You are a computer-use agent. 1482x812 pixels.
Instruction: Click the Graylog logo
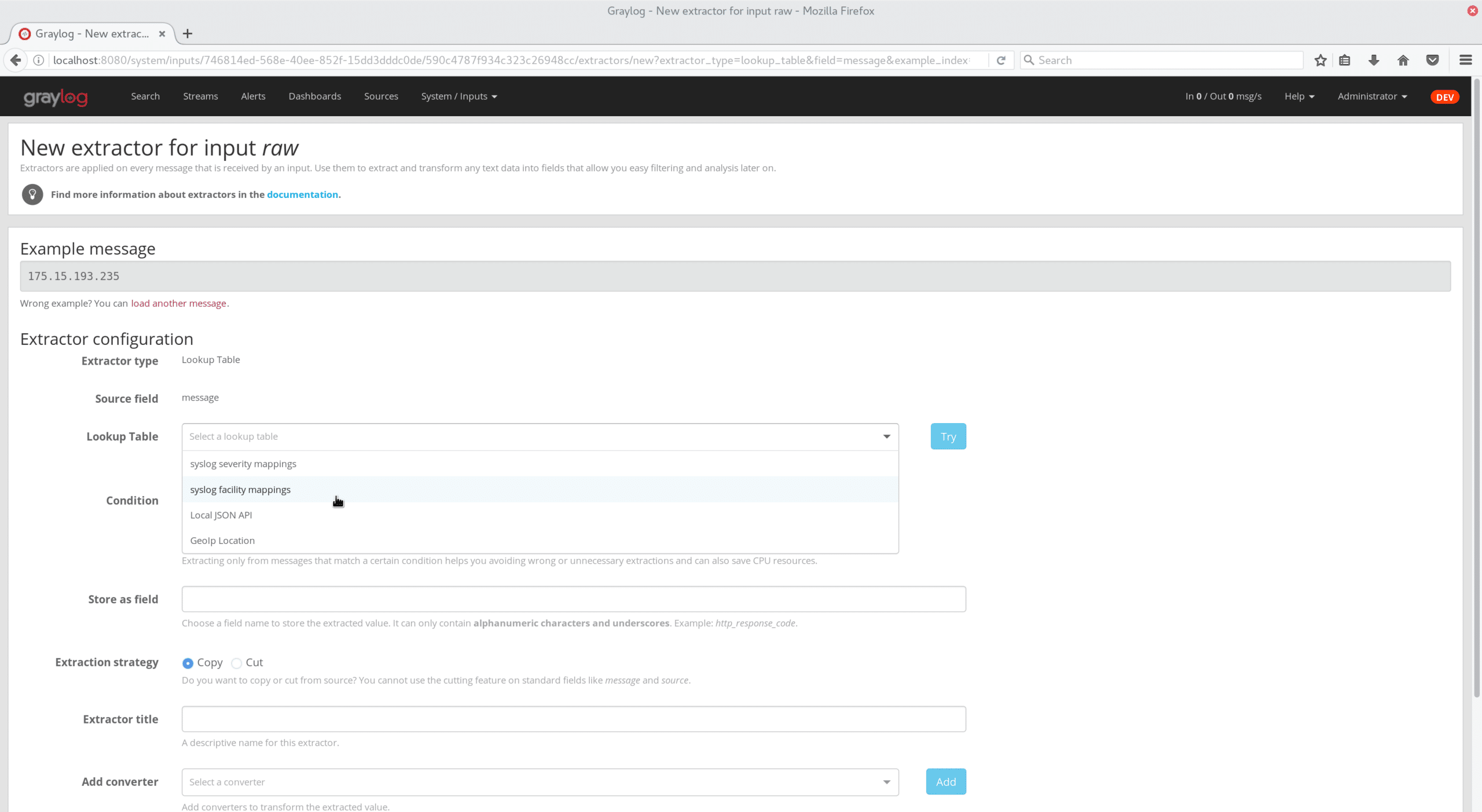pyautogui.click(x=56, y=97)
